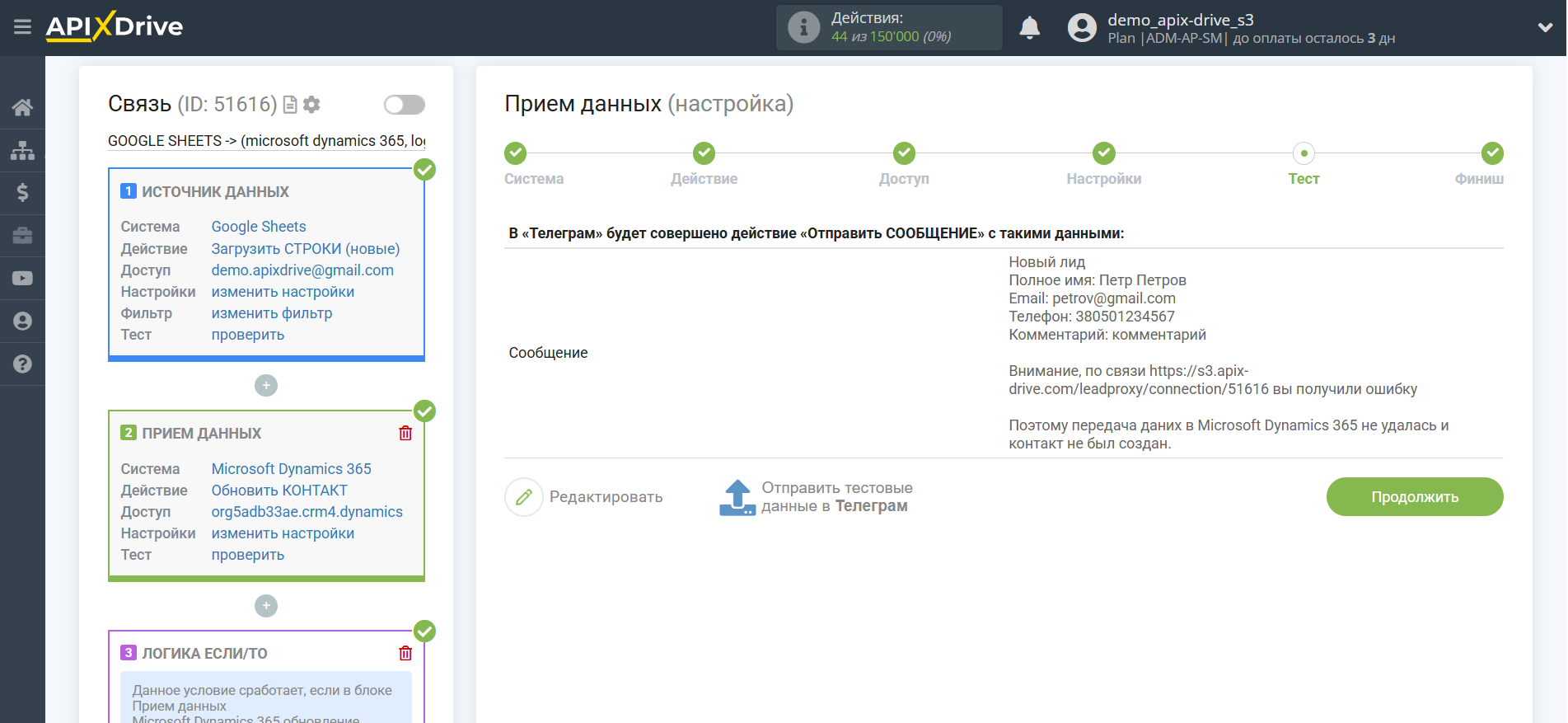Image resolution: width=1568 pixels, height=723 pixels.
Task: Click ИСТОЧНИК ДАННЫХ block header
Action: (x=215, y=192)
